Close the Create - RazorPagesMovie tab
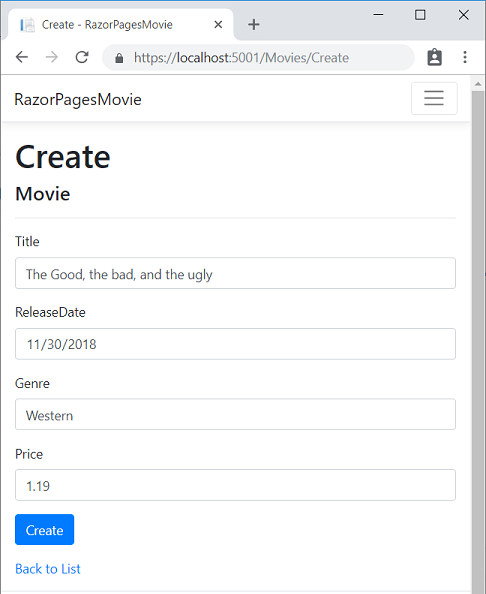Image resolution: width=486 pixels, height=594 pixels. point(218,25)
